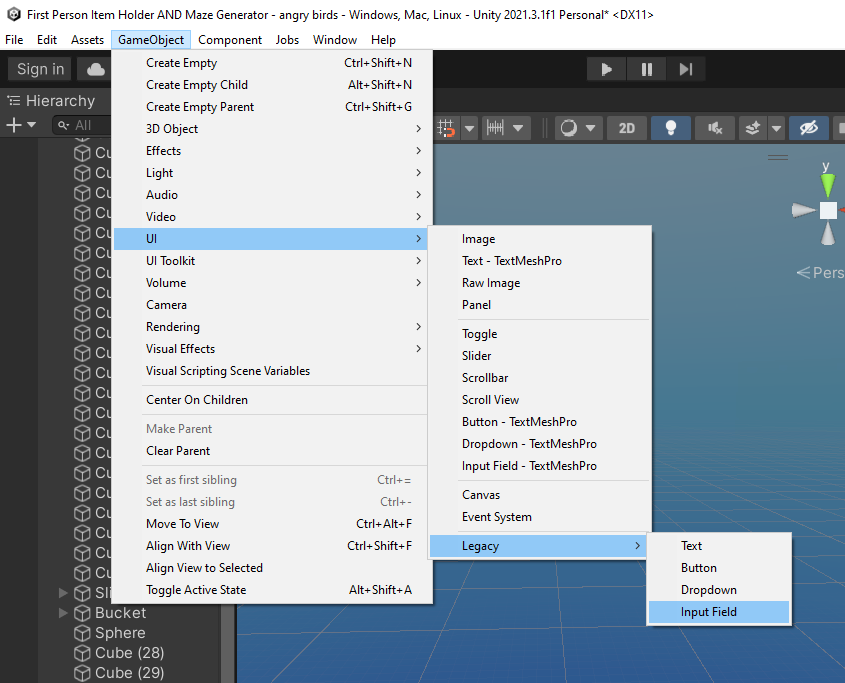Choose Clear Parent
845x683 pixels.
pyautogui.click(x=272, y=451)
